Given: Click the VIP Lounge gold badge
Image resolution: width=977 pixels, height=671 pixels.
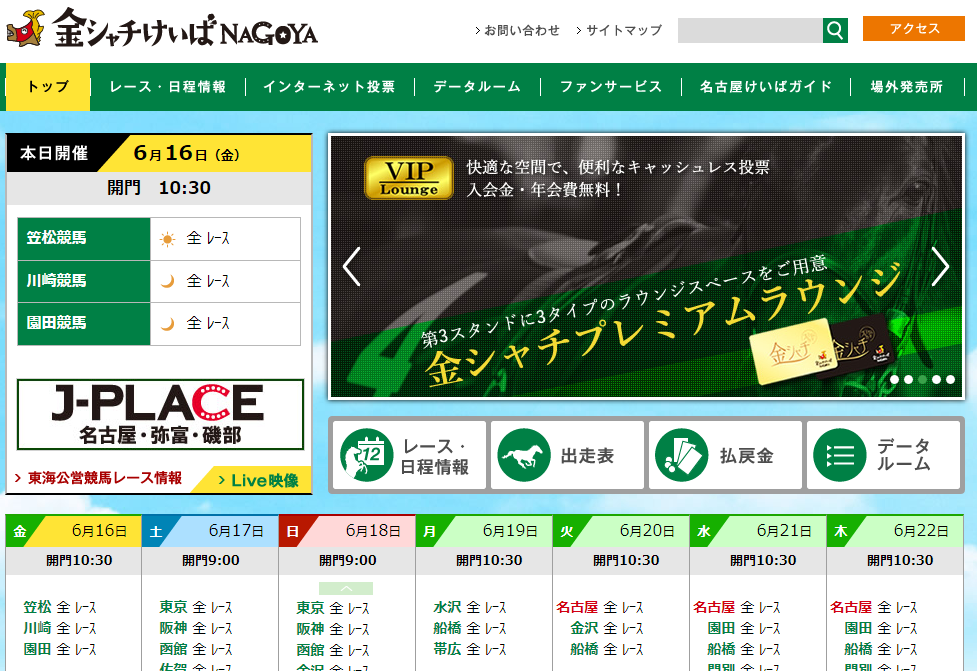Looking at the screenshot, I should [x=409, y=178].
